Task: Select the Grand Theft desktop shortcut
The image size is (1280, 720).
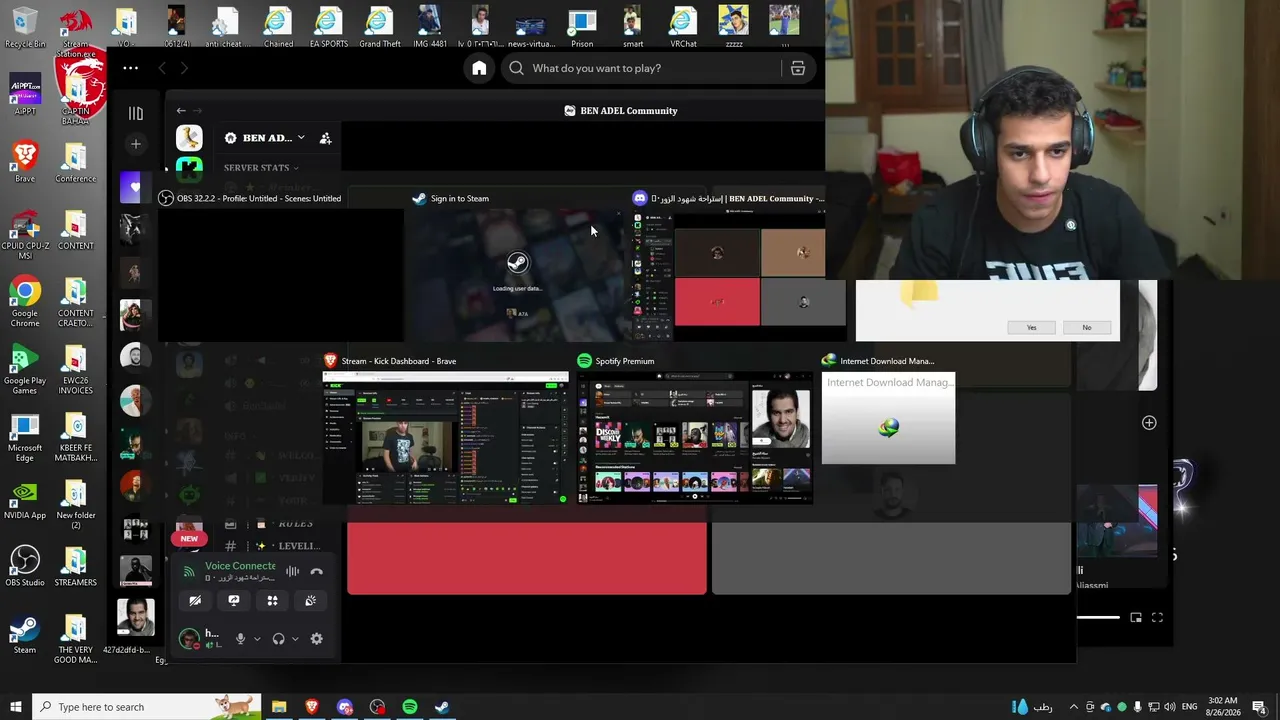Action: click(379, 28)
